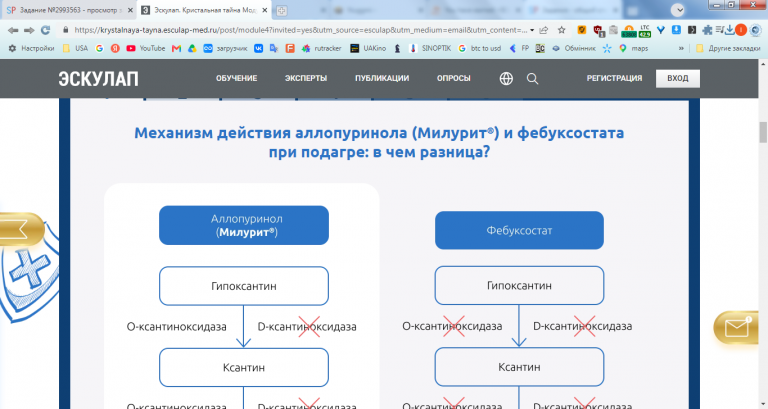This screenshot has height=409, width=768.
Task: Open the Настройки bookmark
Action: (32, 48)
